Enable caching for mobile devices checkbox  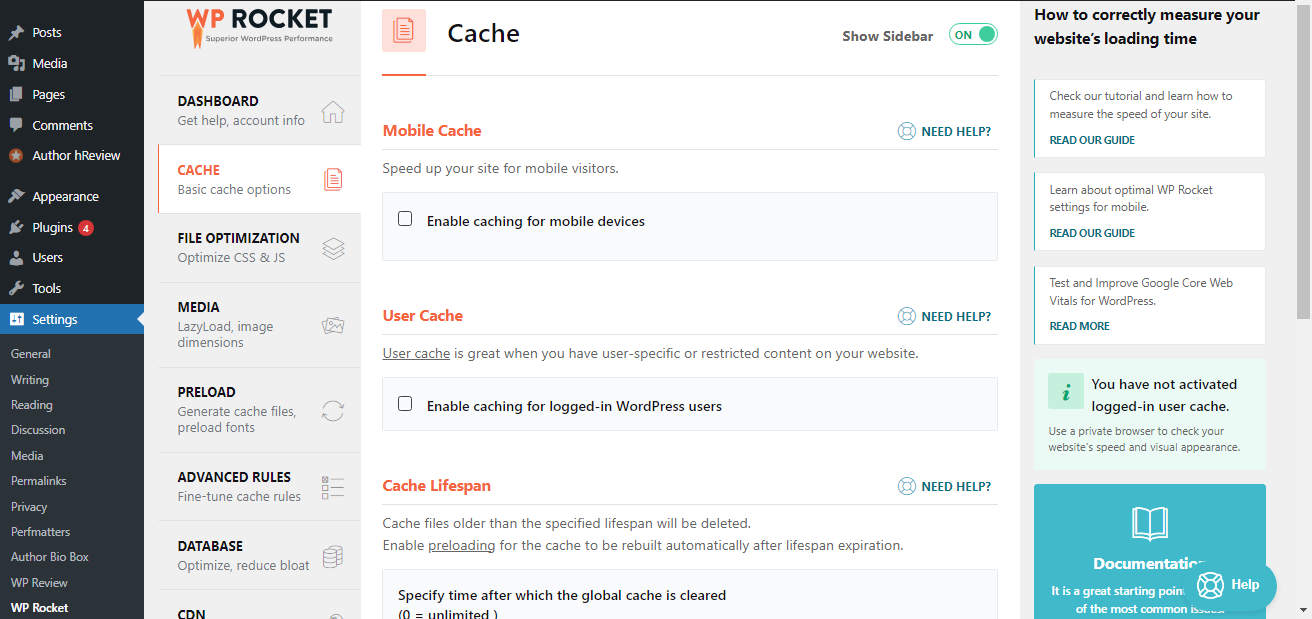[405, 219]
